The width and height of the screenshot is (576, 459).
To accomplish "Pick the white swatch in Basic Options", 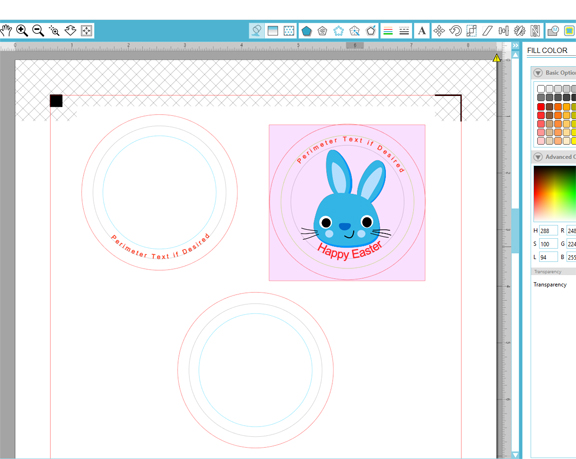I will coord(541,89).
